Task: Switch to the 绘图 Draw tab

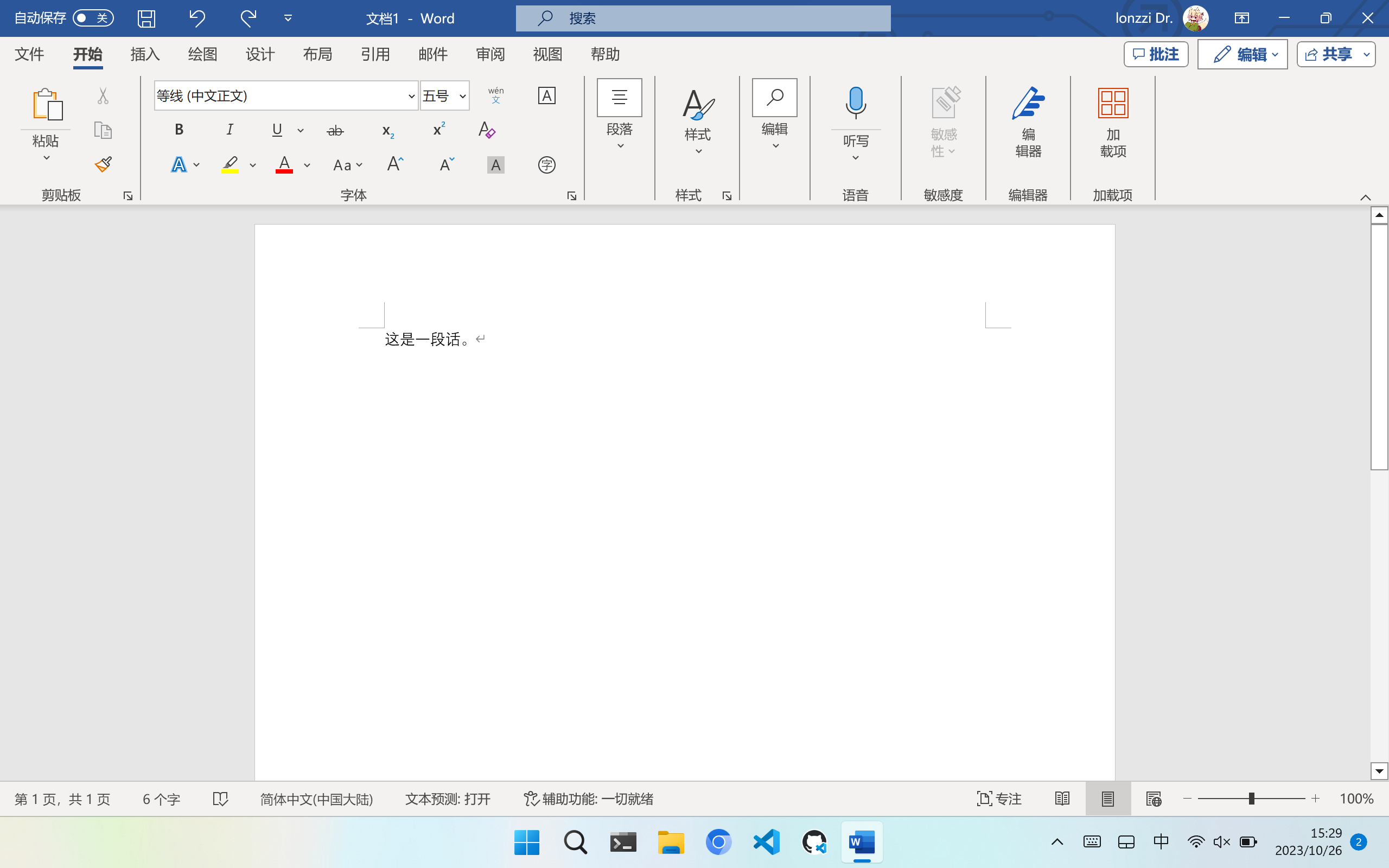Action: pos(202,55)
